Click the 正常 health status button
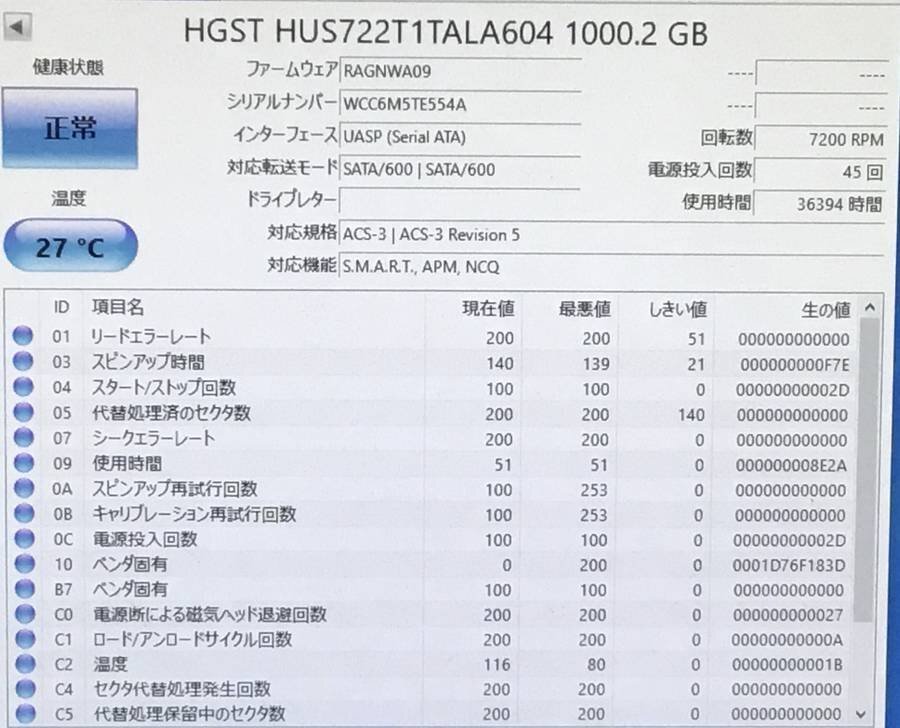Screen dimensions: 900x728 pos(70,128)
